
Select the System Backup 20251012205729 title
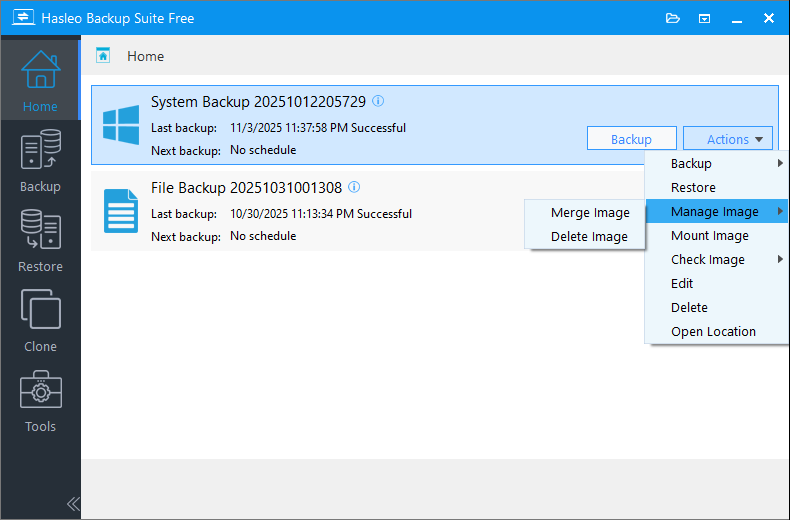[x=258, y=101]
